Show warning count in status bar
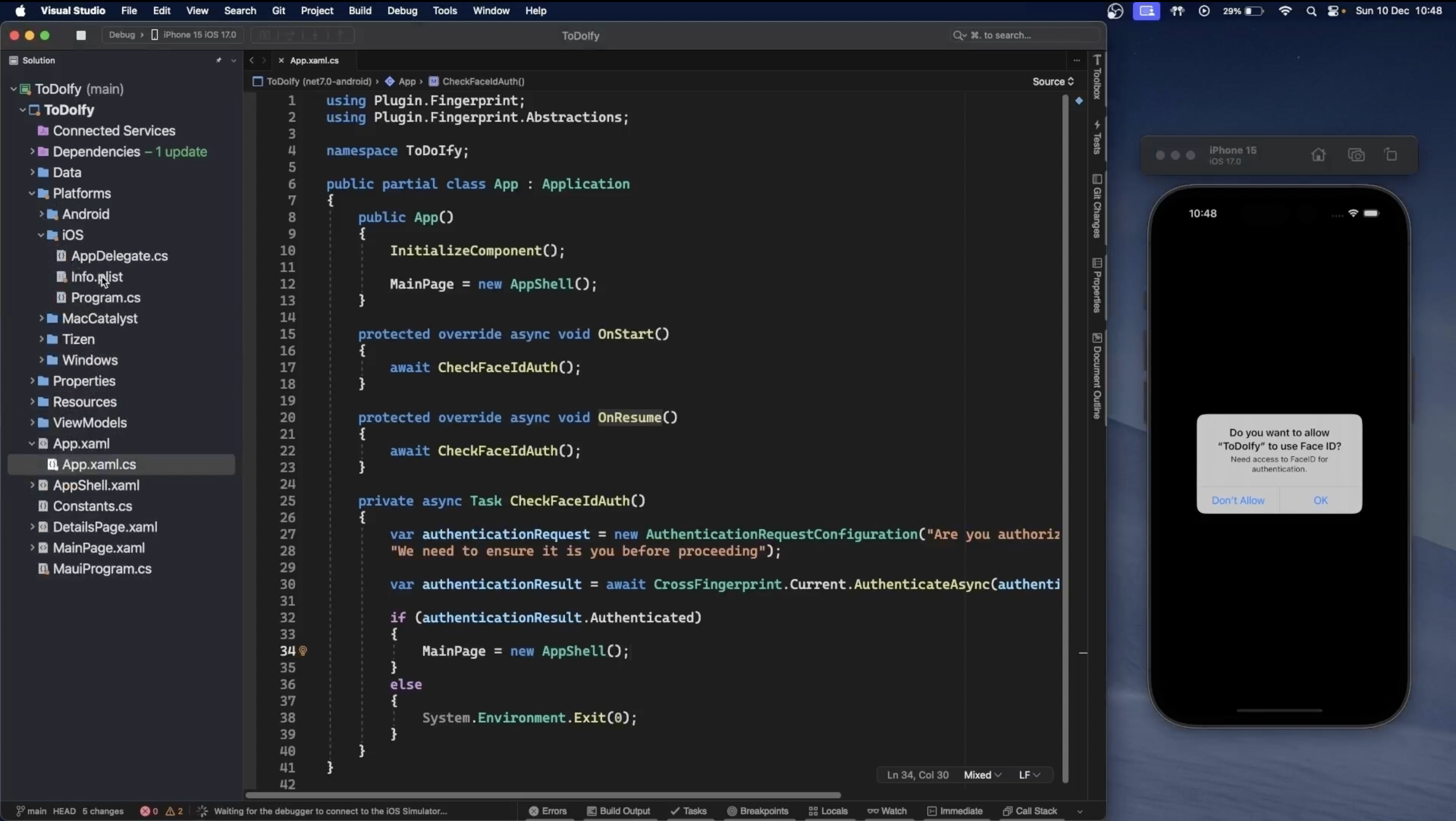The height and width of the screenshot is (821, 1456). (x=174, y=811)
